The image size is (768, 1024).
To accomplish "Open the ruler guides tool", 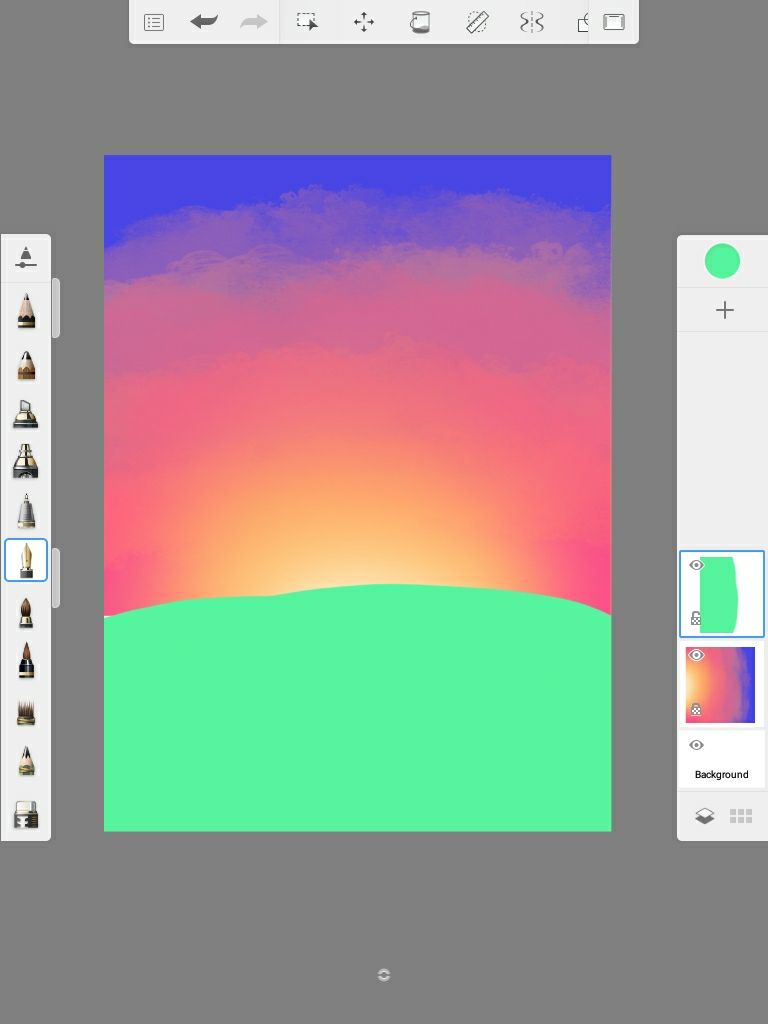I will 477,22.
